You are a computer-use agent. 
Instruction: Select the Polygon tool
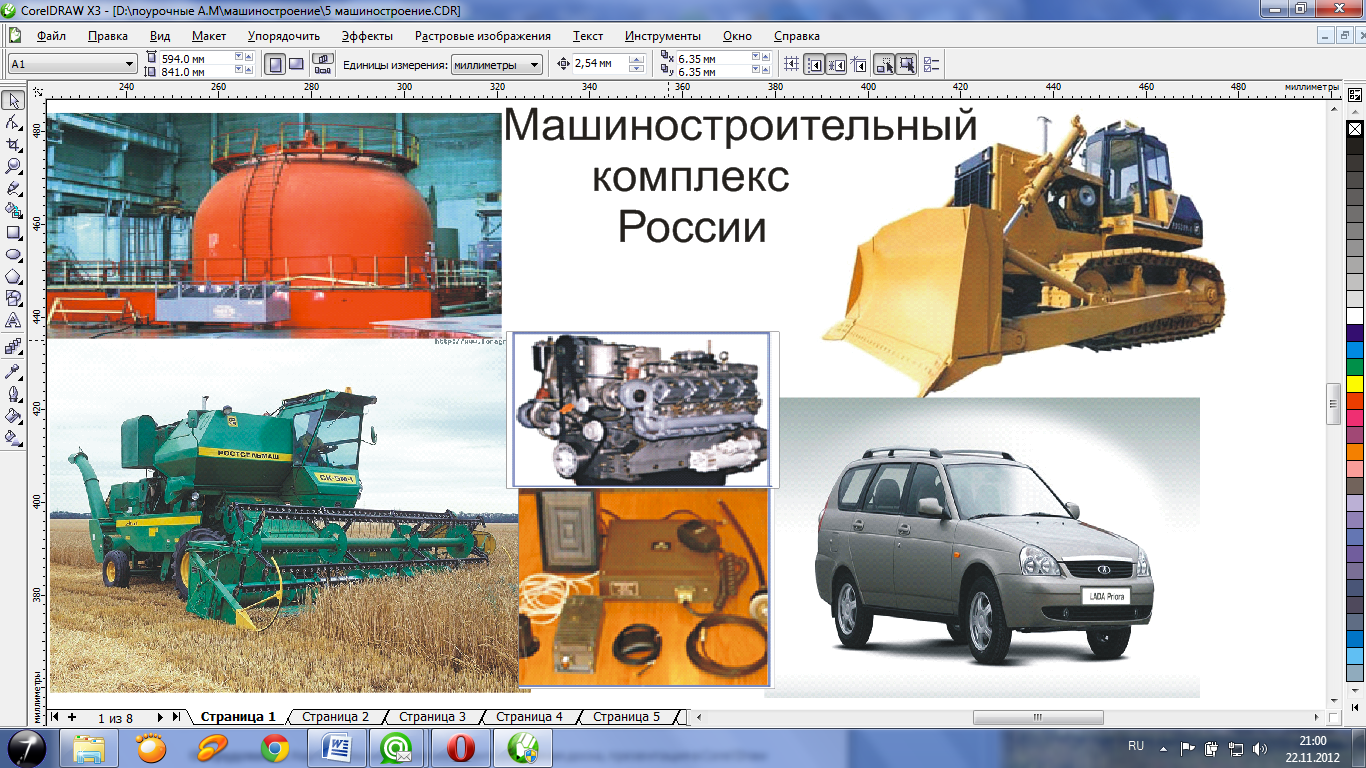[14, 276]
